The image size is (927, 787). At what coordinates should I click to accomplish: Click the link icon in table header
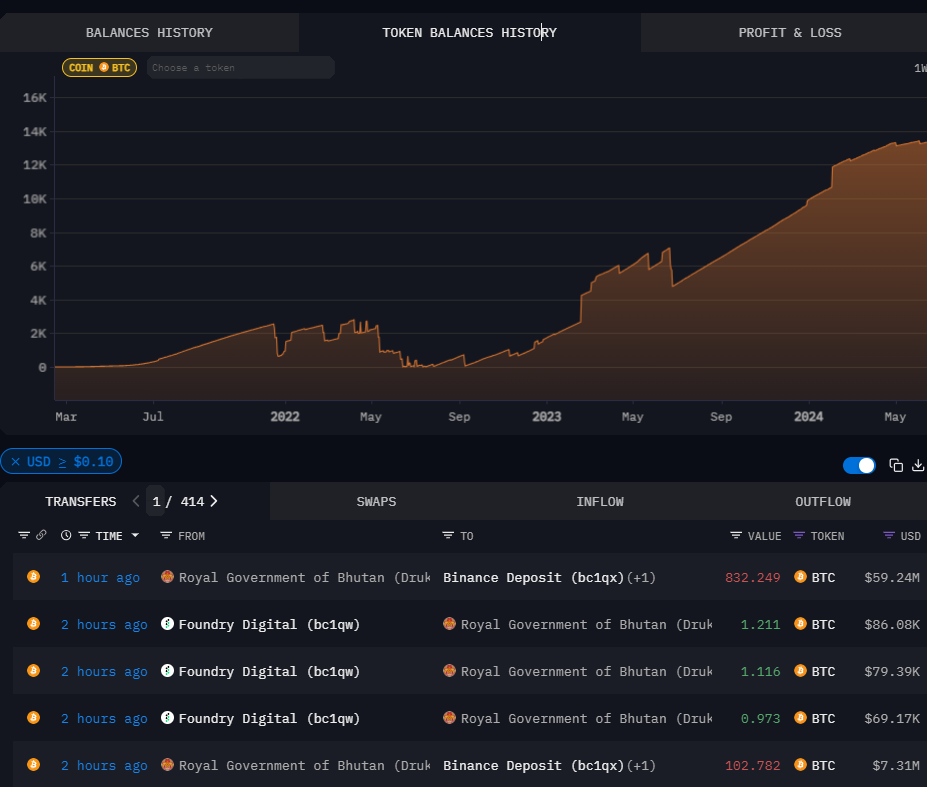pos(41,536)
